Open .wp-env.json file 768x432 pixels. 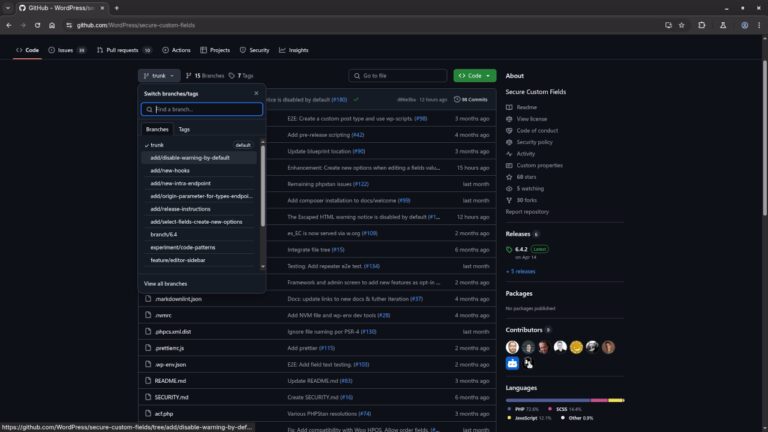[170, 364]
